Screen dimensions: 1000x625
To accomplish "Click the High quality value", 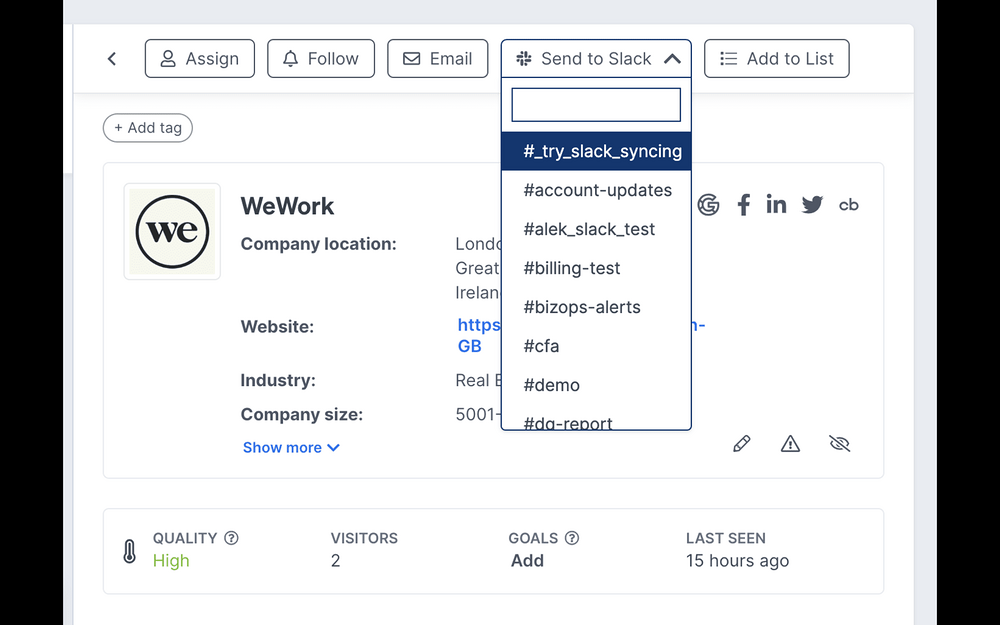I will tap(171, 561).
